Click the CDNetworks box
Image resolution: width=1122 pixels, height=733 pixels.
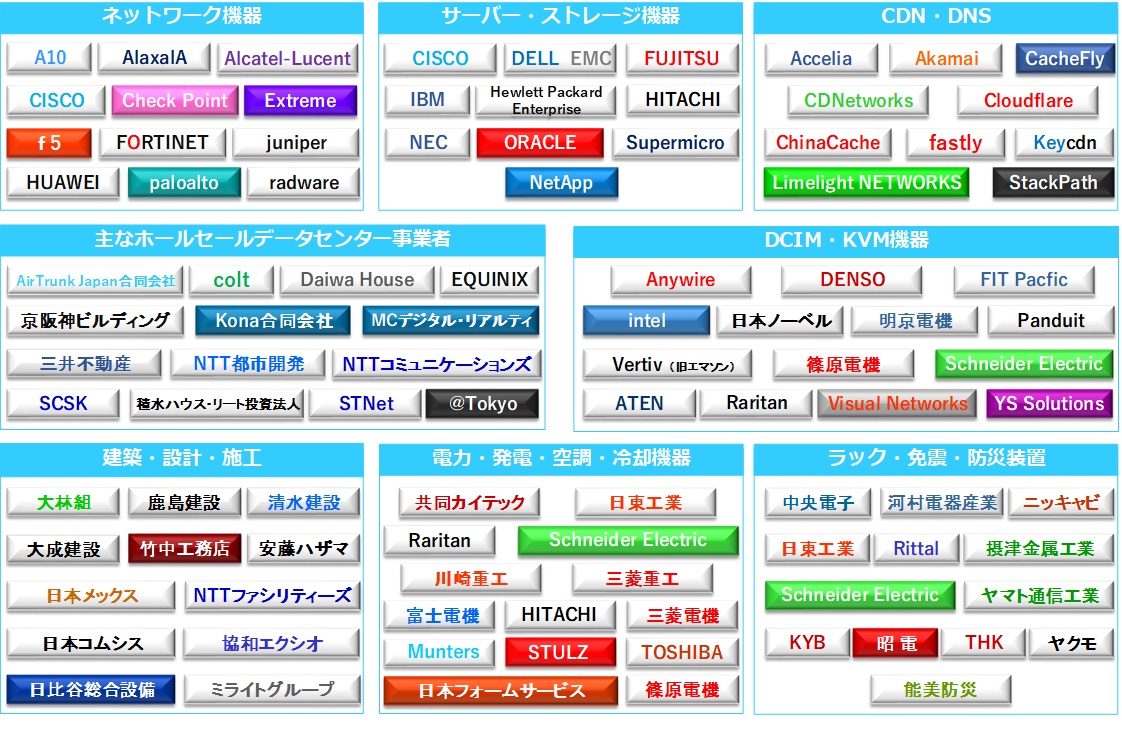click(859, 101)
